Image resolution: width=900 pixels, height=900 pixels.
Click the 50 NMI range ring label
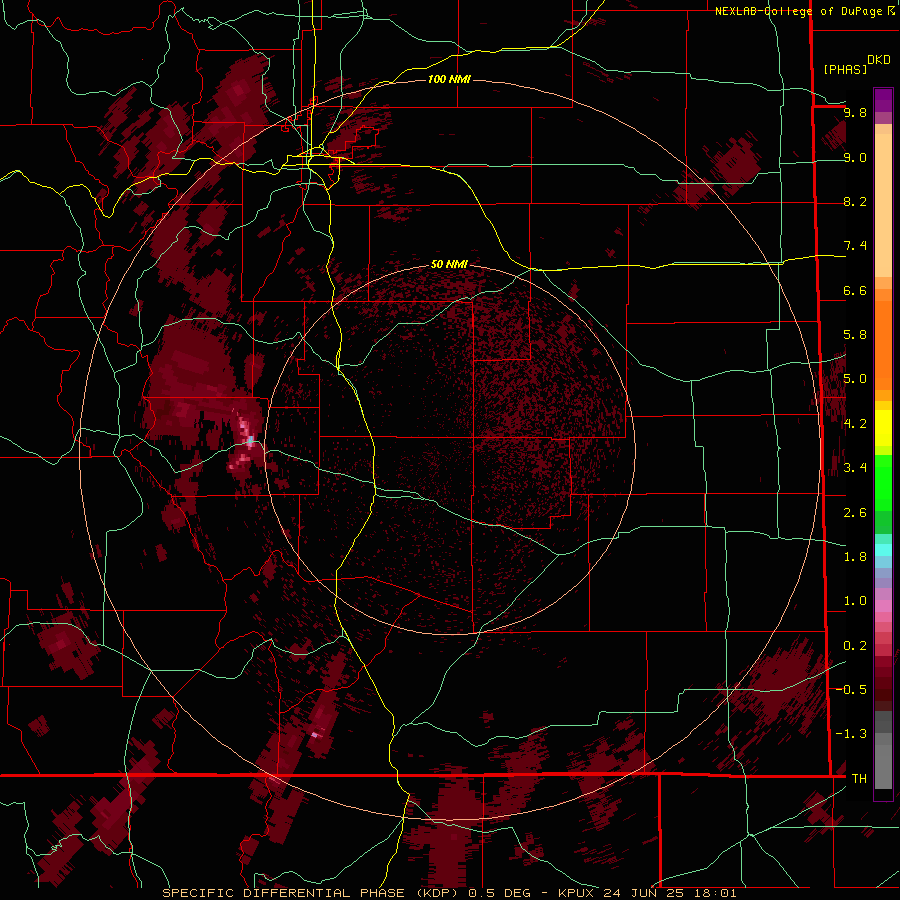coord(449,264)
